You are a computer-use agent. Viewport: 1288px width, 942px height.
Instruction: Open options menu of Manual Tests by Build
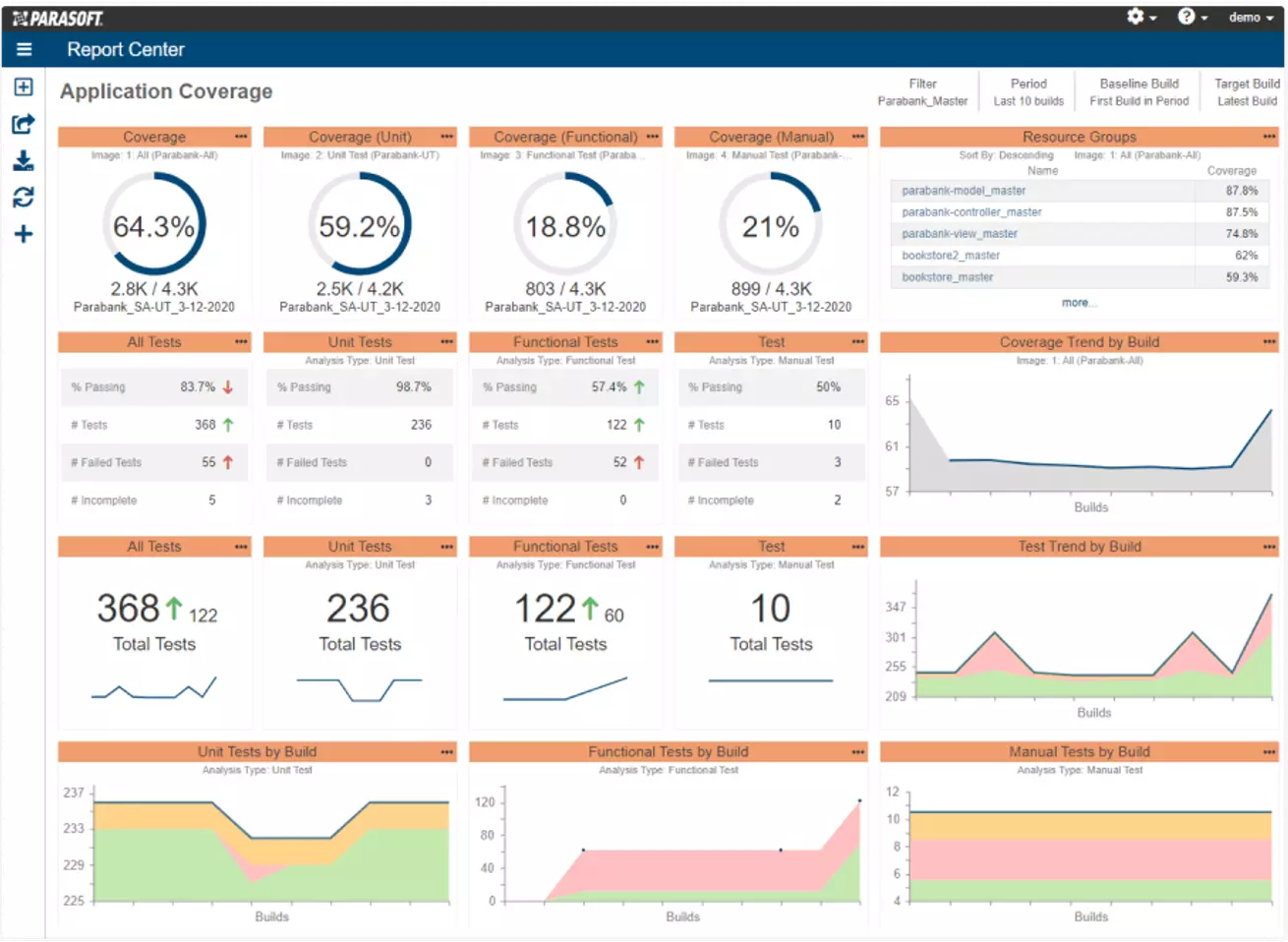point(1269,752)
